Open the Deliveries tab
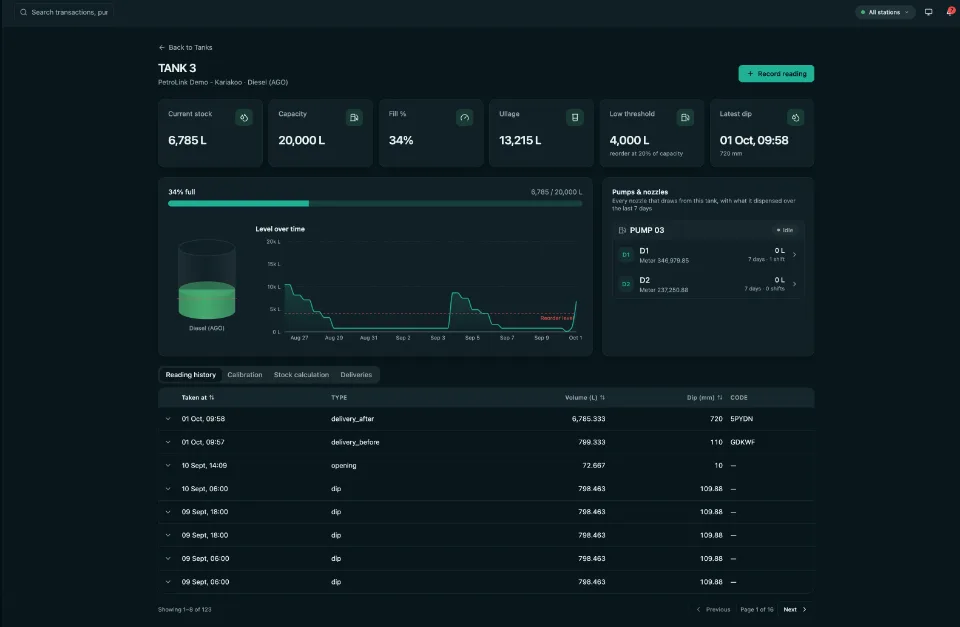This screenshot has height=627, width=960. tap(356, 375)
